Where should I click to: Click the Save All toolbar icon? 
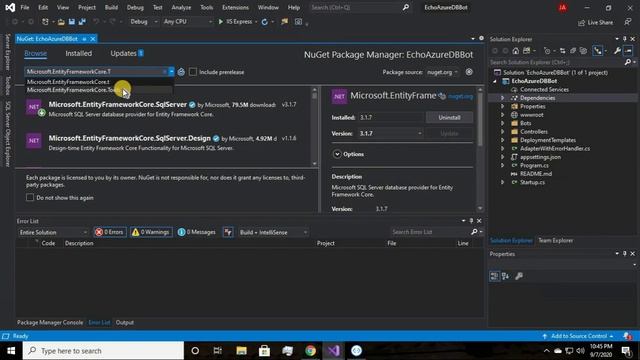pyautogui.click(x=82, y=22)
